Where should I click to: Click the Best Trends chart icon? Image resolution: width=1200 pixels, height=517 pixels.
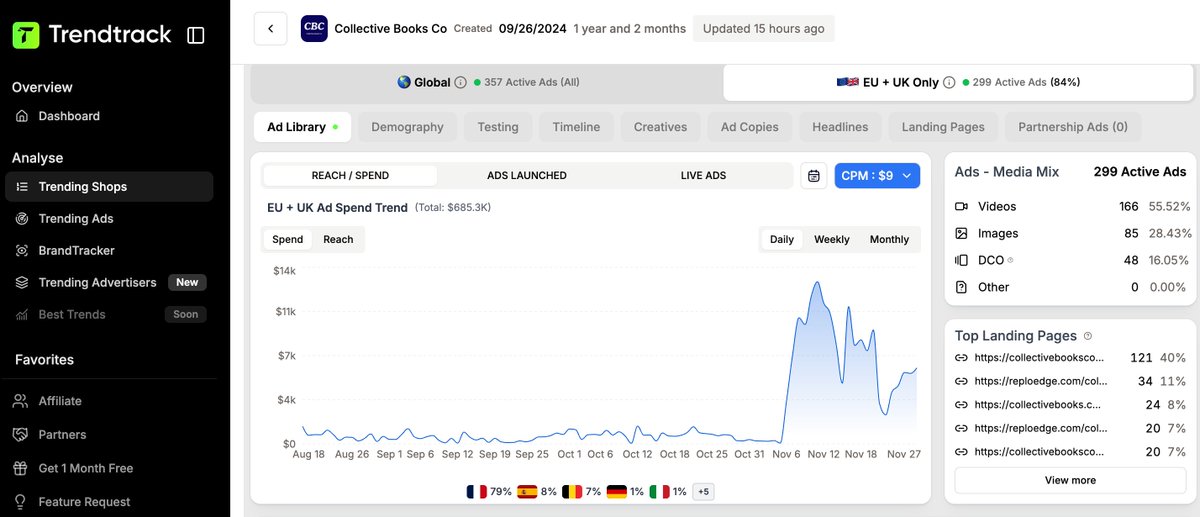point(21,315)
